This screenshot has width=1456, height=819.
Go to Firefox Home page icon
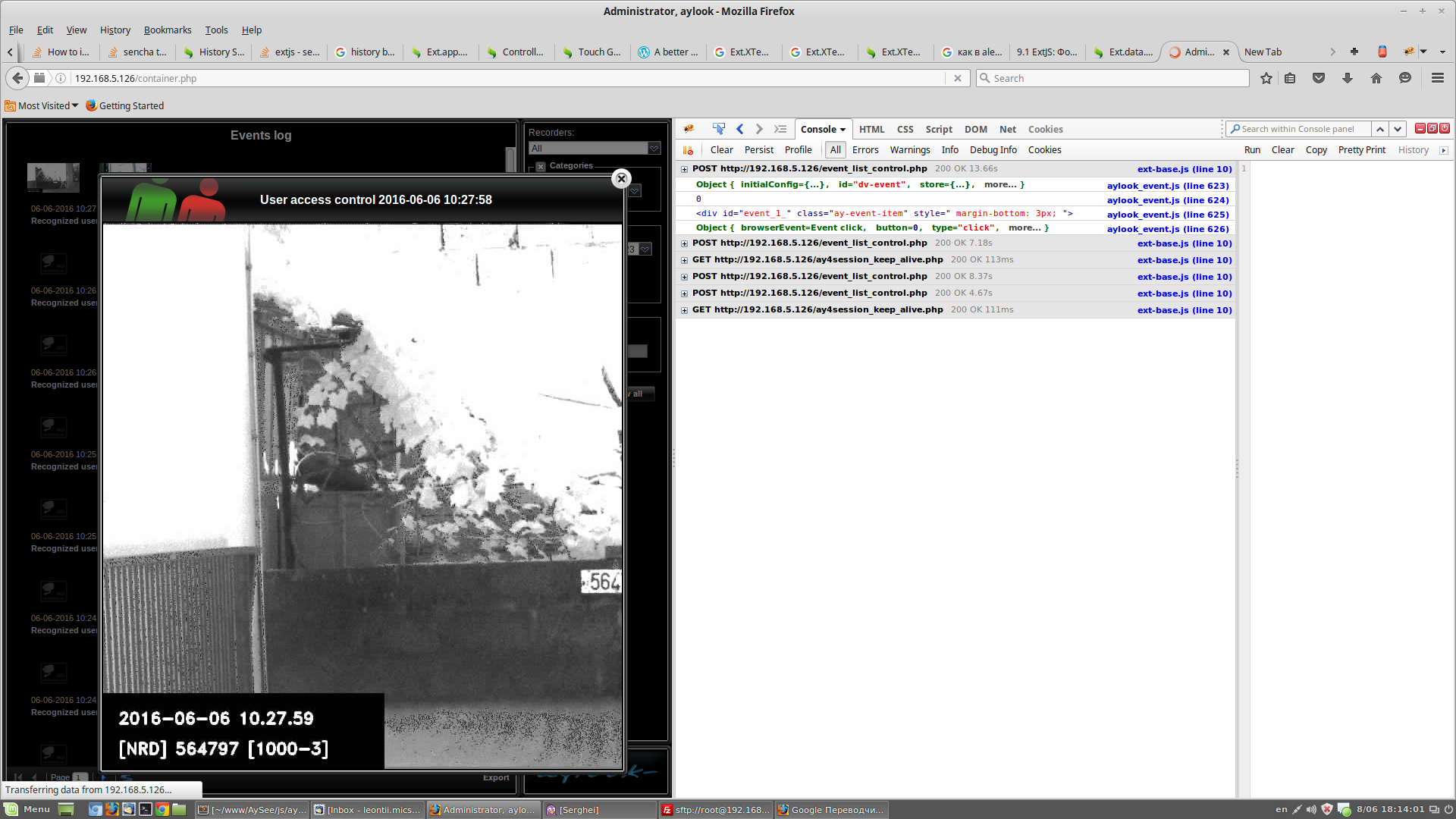(x=1376, y=78)
